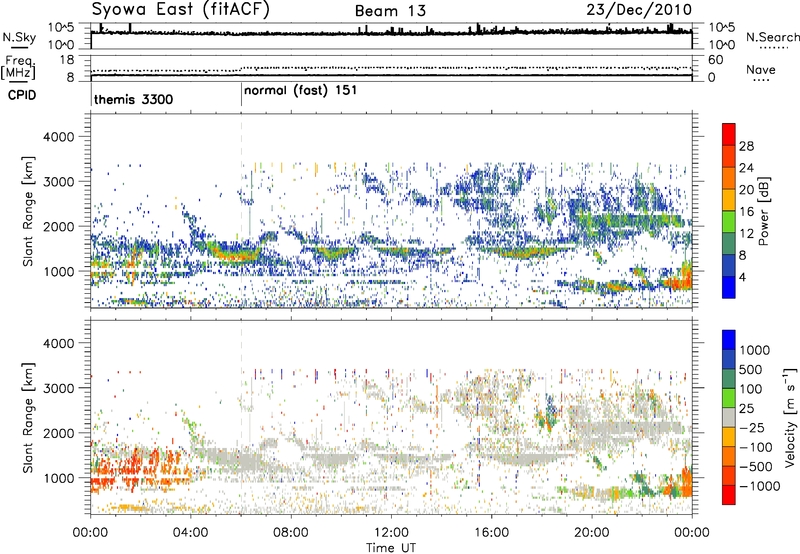Screen dimensions: 800x554
Task: Click the date '23/Dec/2010'
Action: [x=639, y=10]
